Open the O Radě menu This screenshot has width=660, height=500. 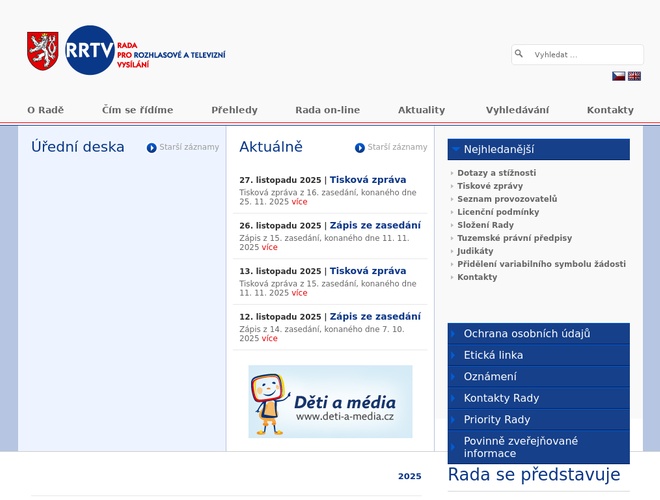coord(45,110)
